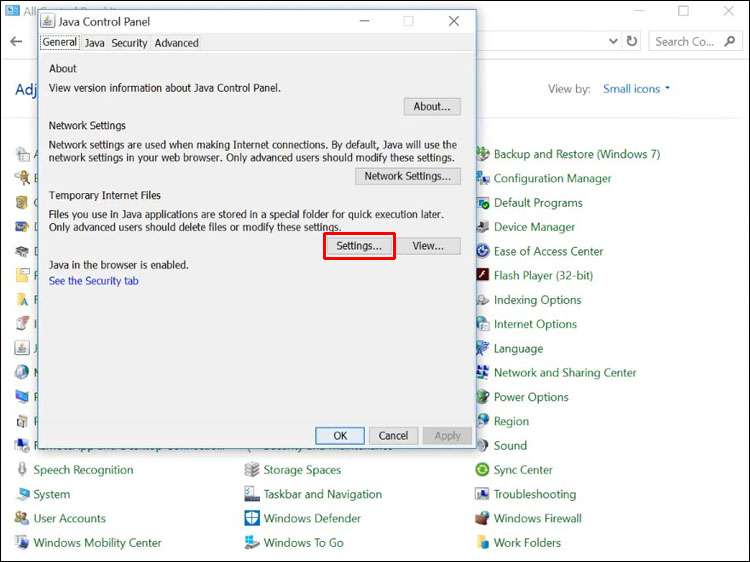Click the search magnifier icon

point(730,41)
